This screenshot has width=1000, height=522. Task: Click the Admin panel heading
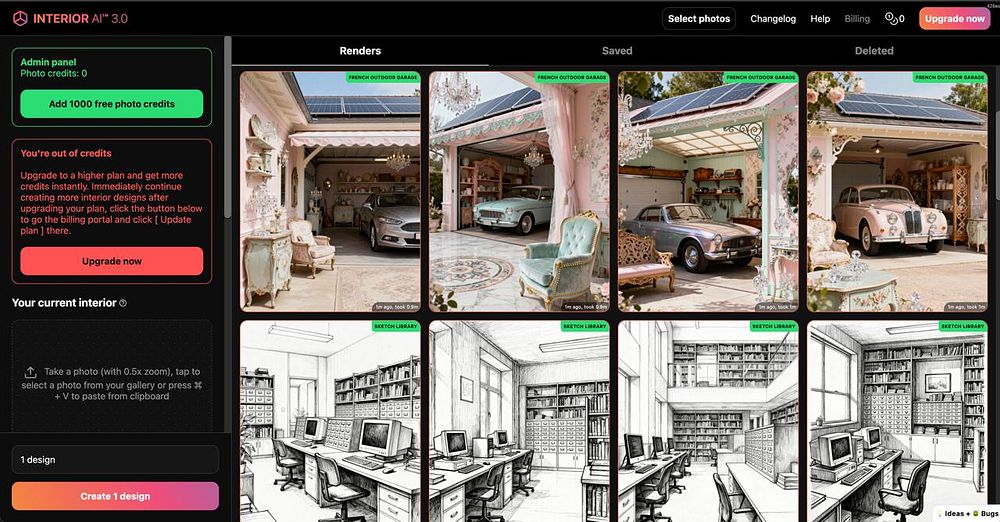tap(48, 62)
